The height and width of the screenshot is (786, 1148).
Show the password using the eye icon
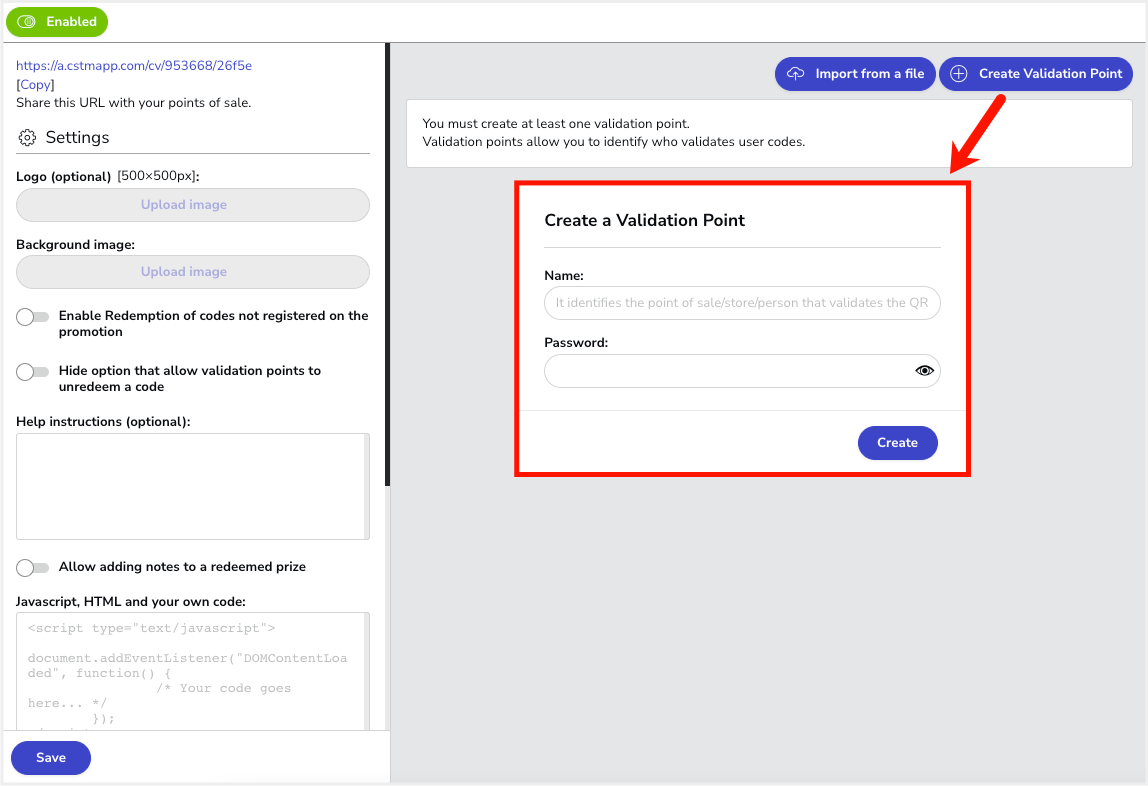pos(923,370)
